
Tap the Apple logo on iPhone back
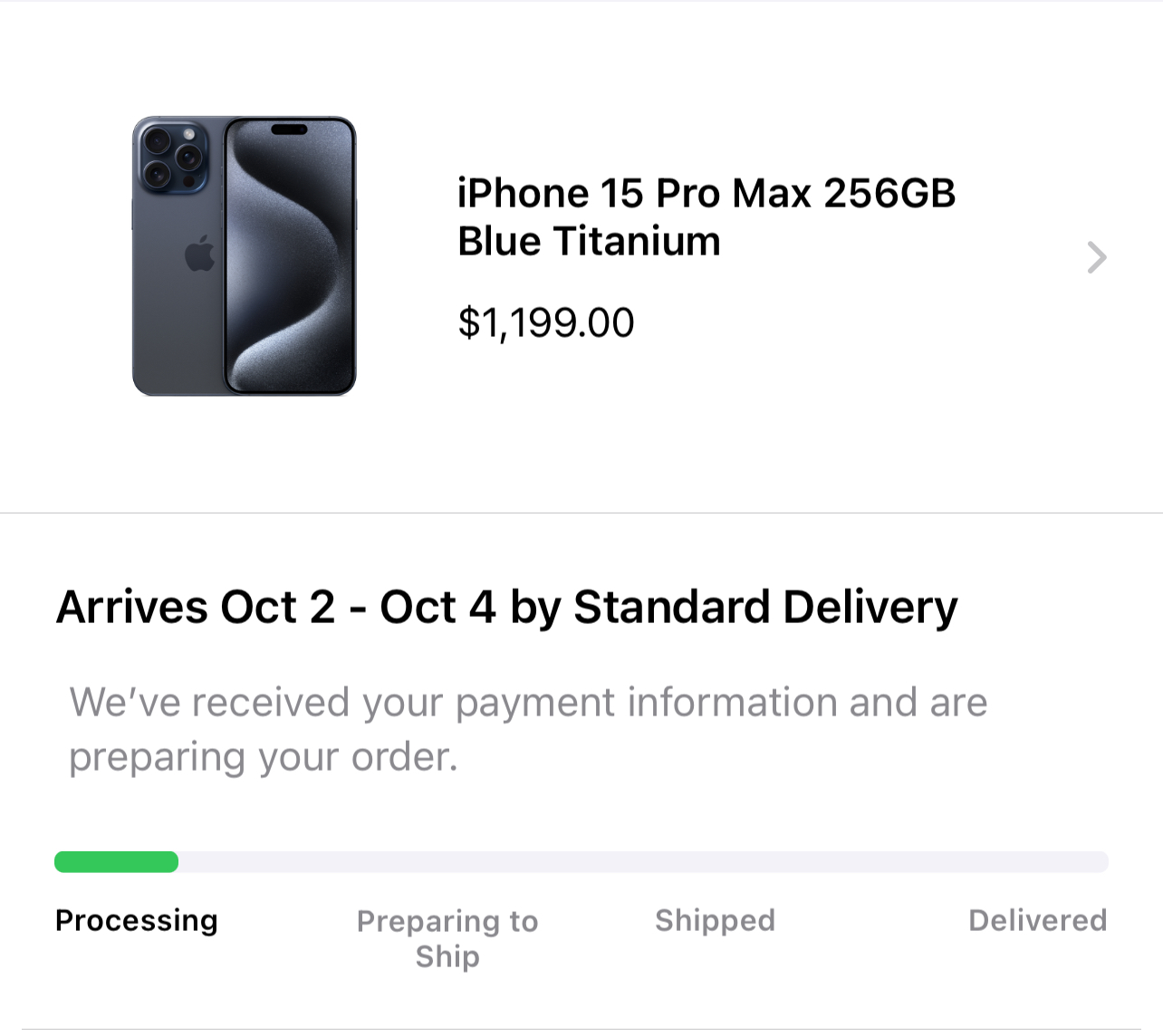pyautogui.click(x=200, y=254)
